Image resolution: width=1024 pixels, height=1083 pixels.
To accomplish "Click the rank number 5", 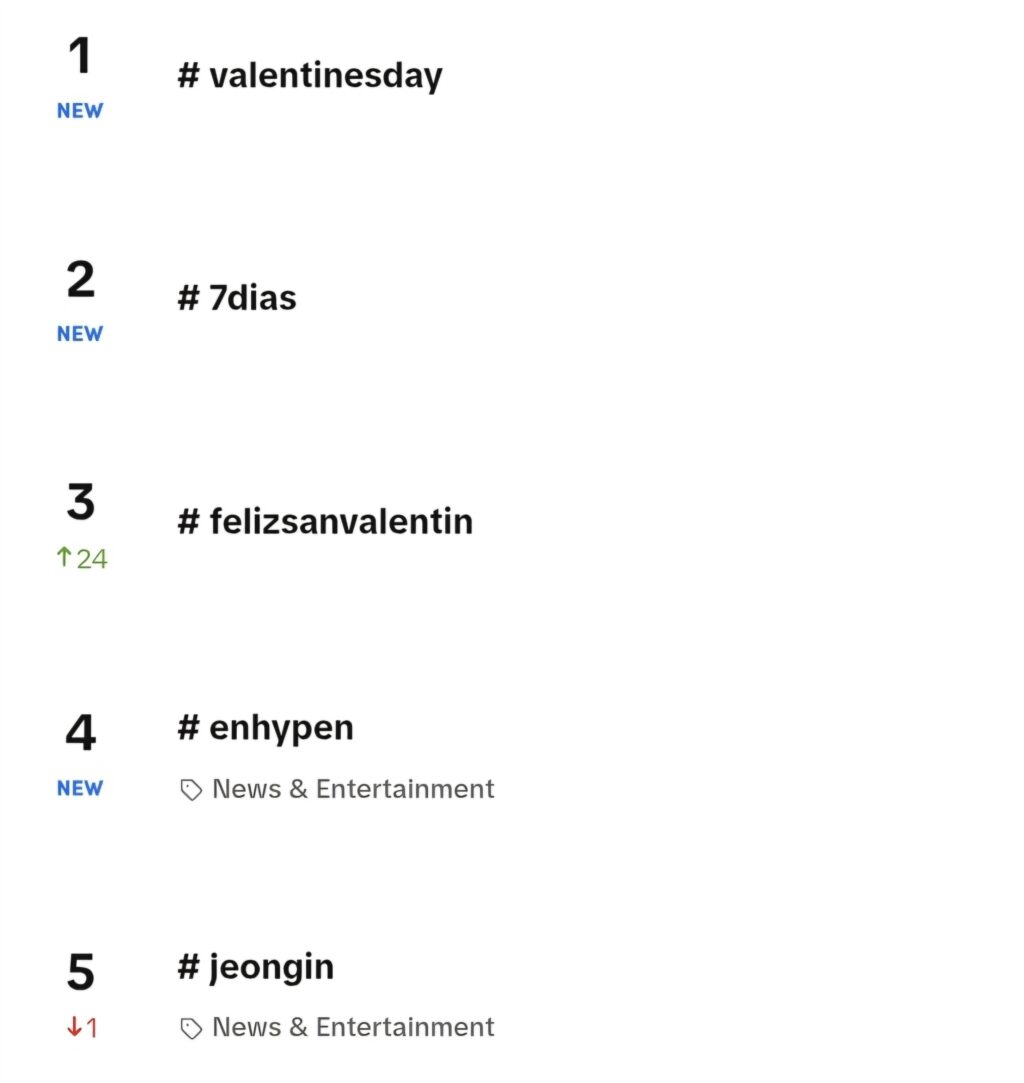I will click(x=81, y=971).
